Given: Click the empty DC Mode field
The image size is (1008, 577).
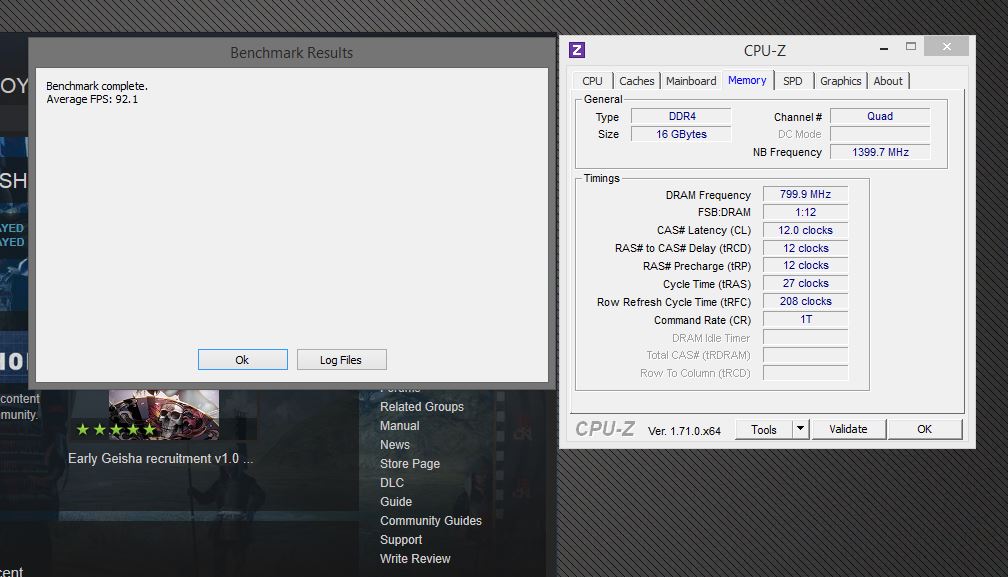Looking at the screenshot, I should [x=880, y=134].
